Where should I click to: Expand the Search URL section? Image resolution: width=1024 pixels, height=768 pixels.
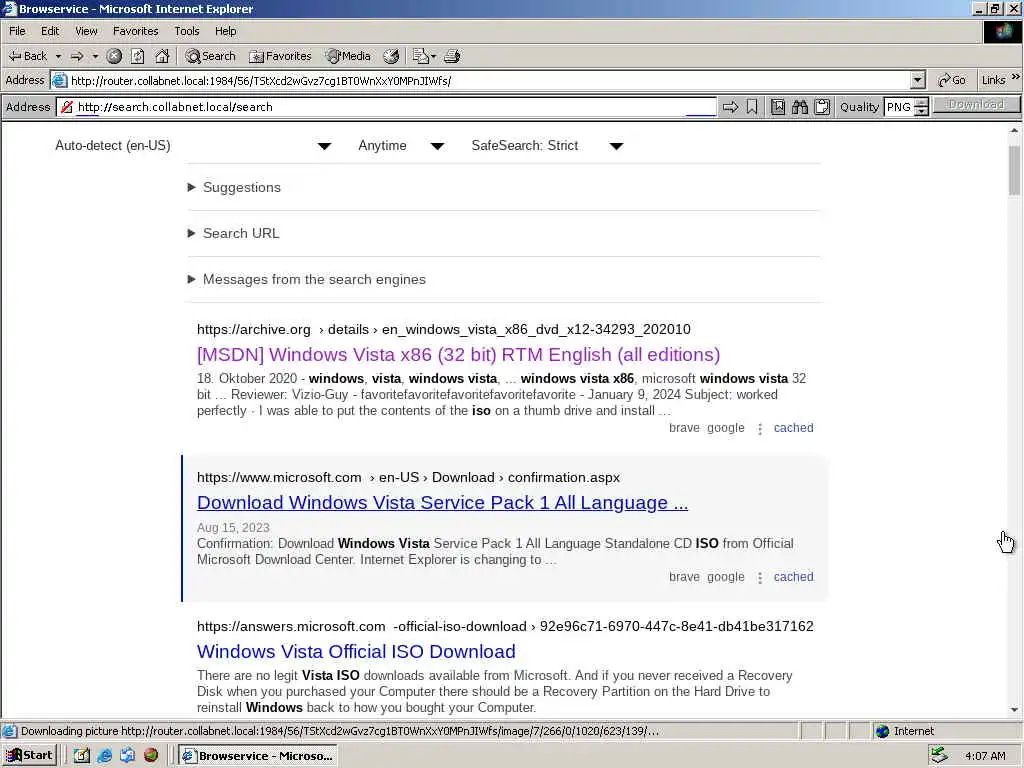233,233
